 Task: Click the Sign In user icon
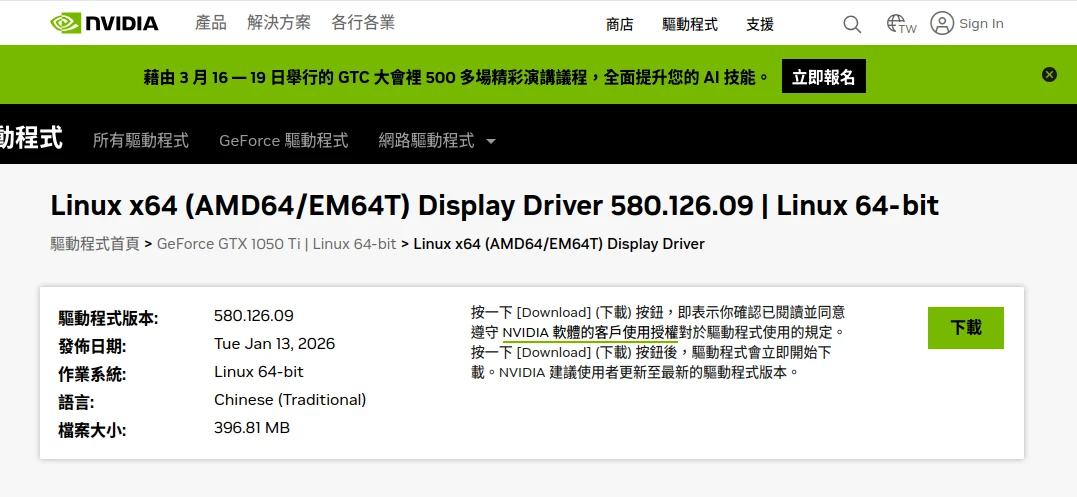(x=942, y=23)
